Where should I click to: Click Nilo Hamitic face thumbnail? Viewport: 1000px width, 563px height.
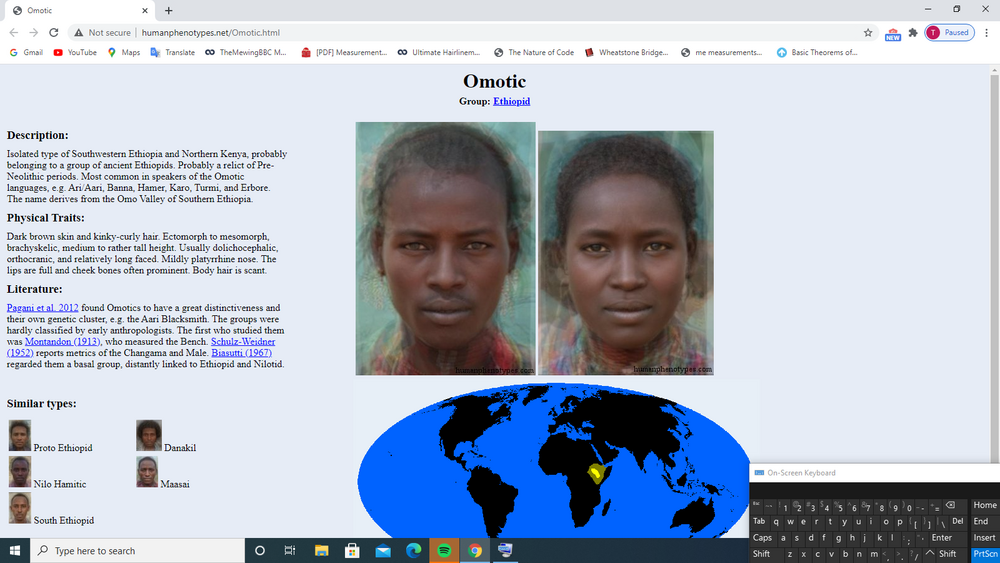20,472
